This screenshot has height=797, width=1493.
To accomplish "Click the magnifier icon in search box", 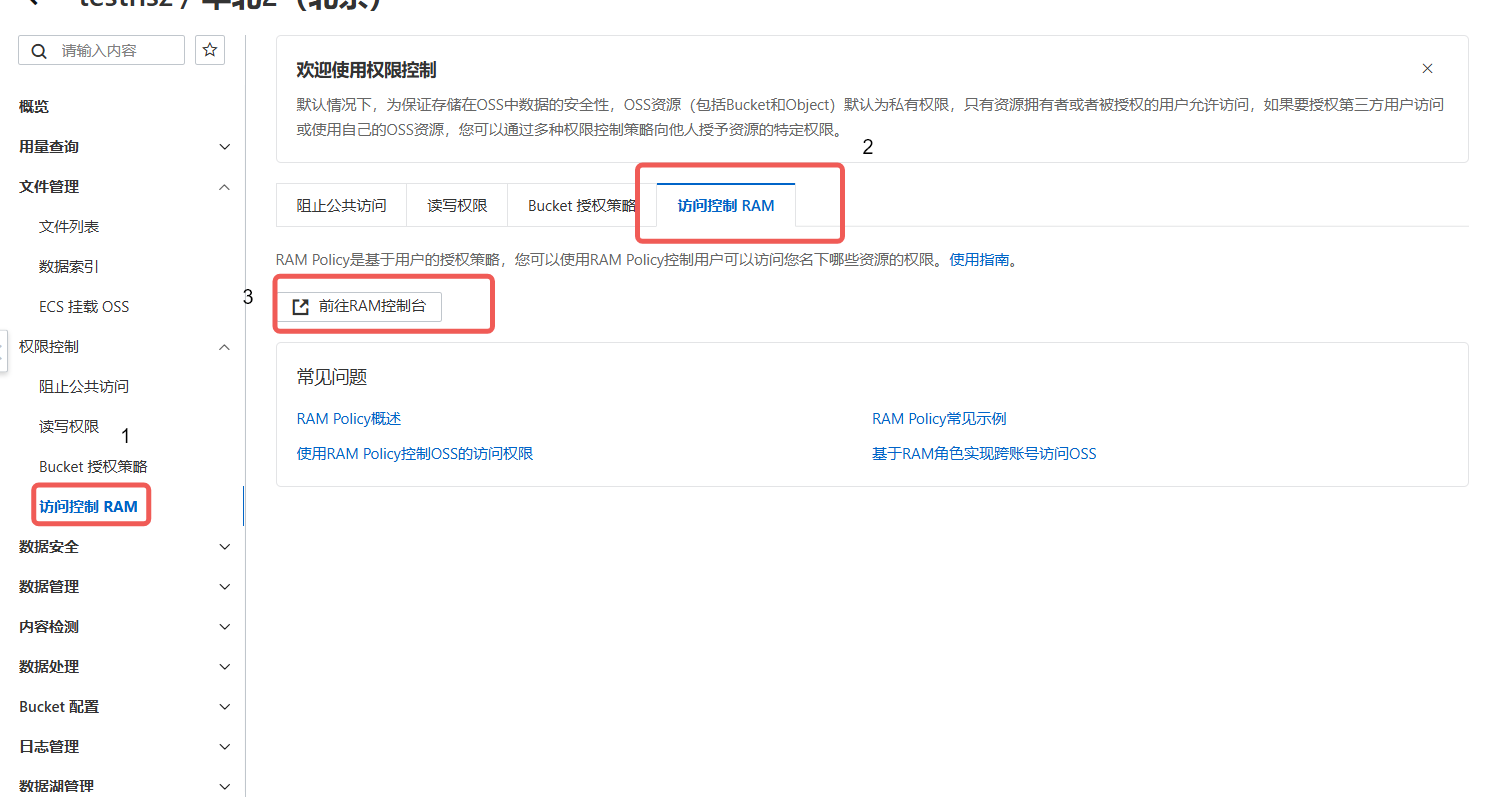I will [x=40, y=51].
